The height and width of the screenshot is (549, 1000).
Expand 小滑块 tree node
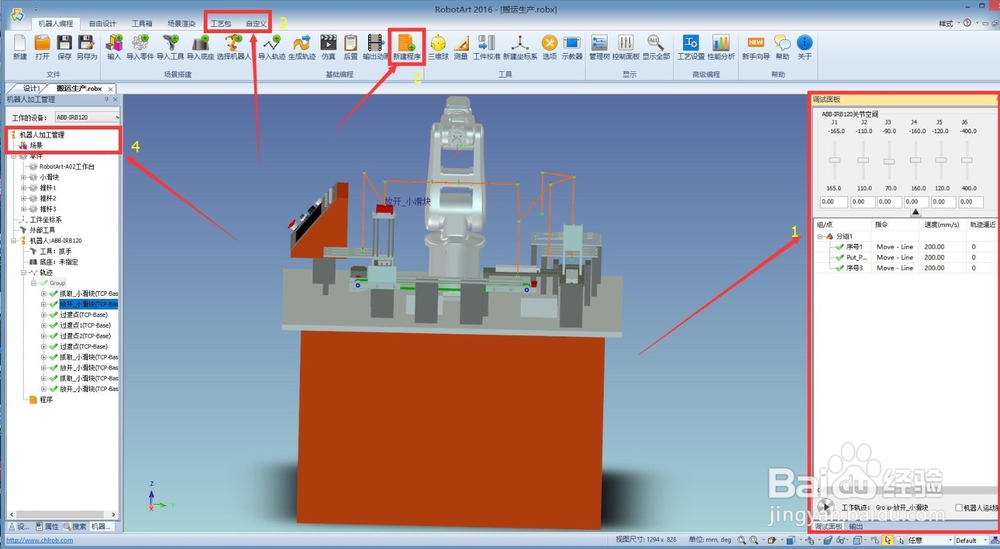pyautogui.click(x=24, y=177)
